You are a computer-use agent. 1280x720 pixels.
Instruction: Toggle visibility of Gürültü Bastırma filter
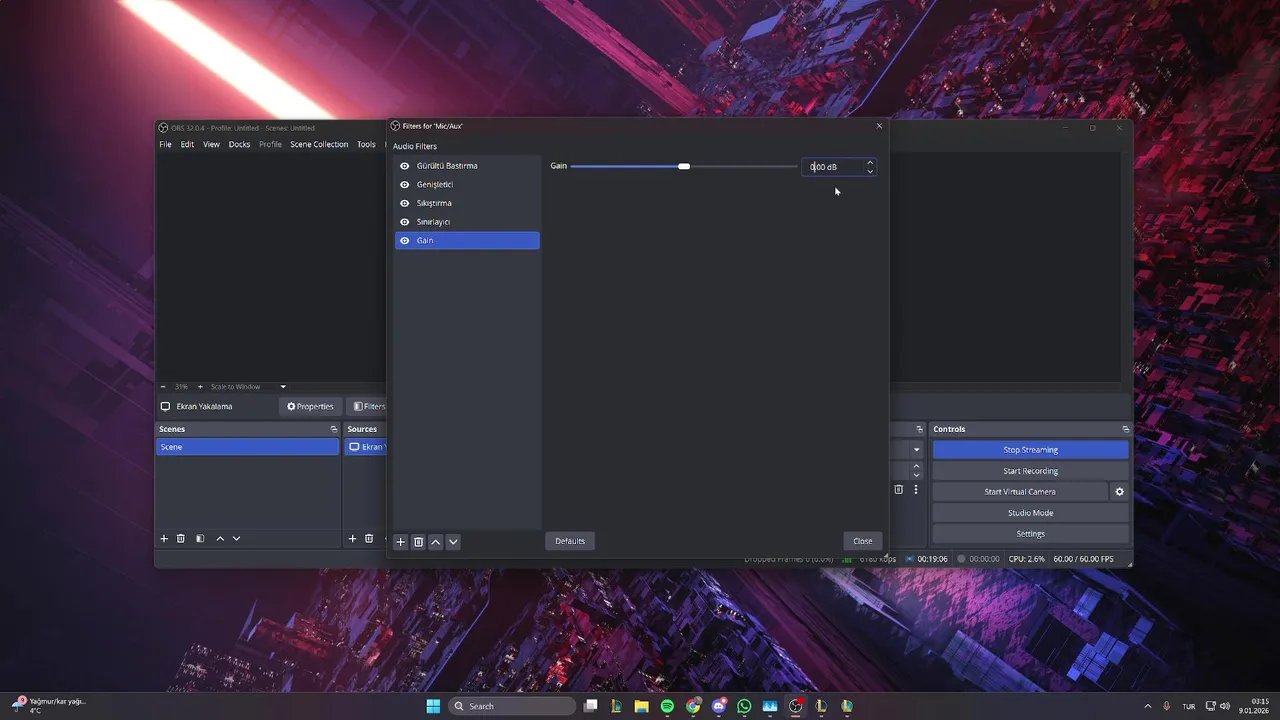[405, 166]
